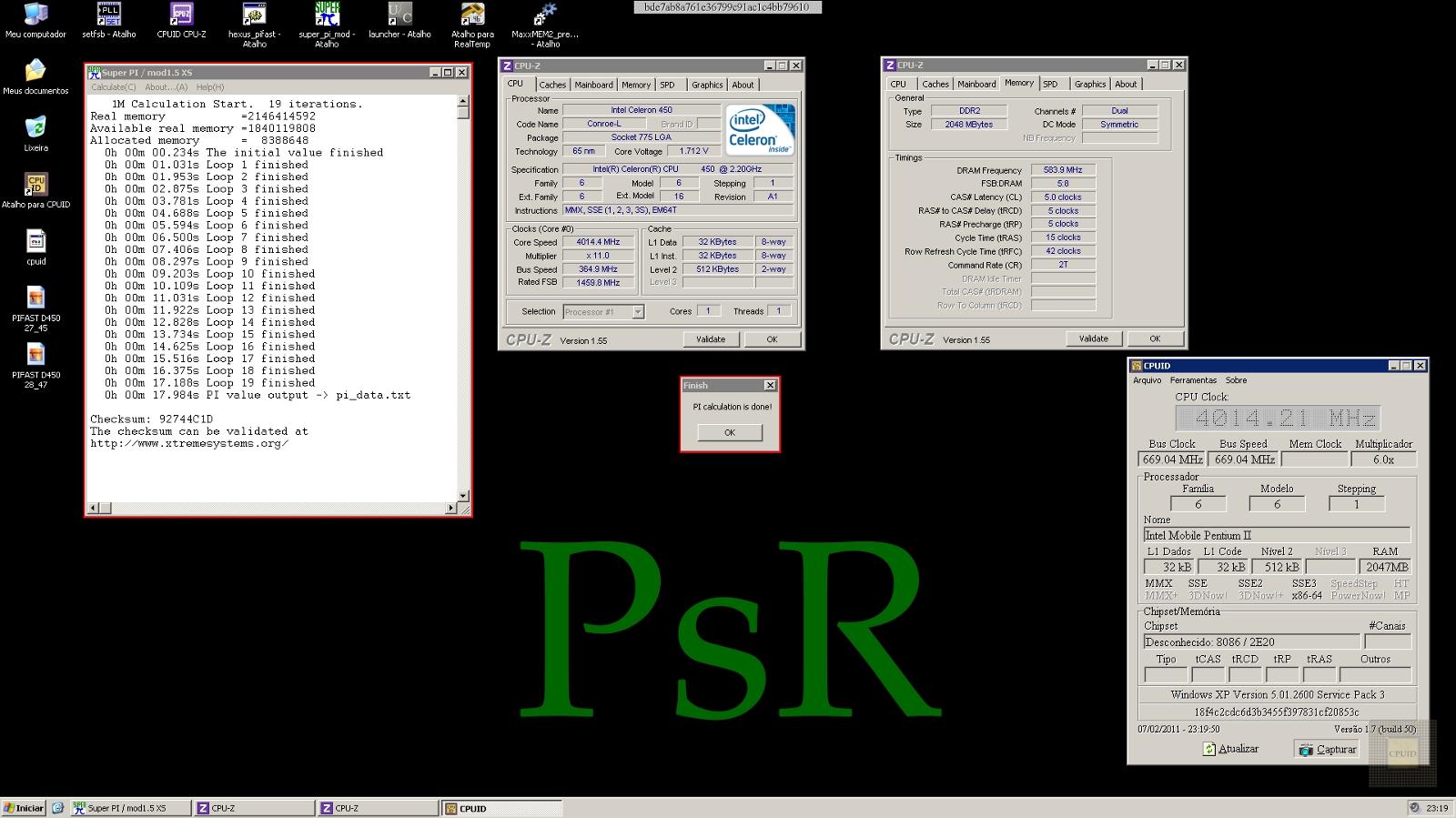The width and height of the screenshot is (1456, 818).
Task: Open Help(H) menu in Super PI
Action: [x=210, y=87]
